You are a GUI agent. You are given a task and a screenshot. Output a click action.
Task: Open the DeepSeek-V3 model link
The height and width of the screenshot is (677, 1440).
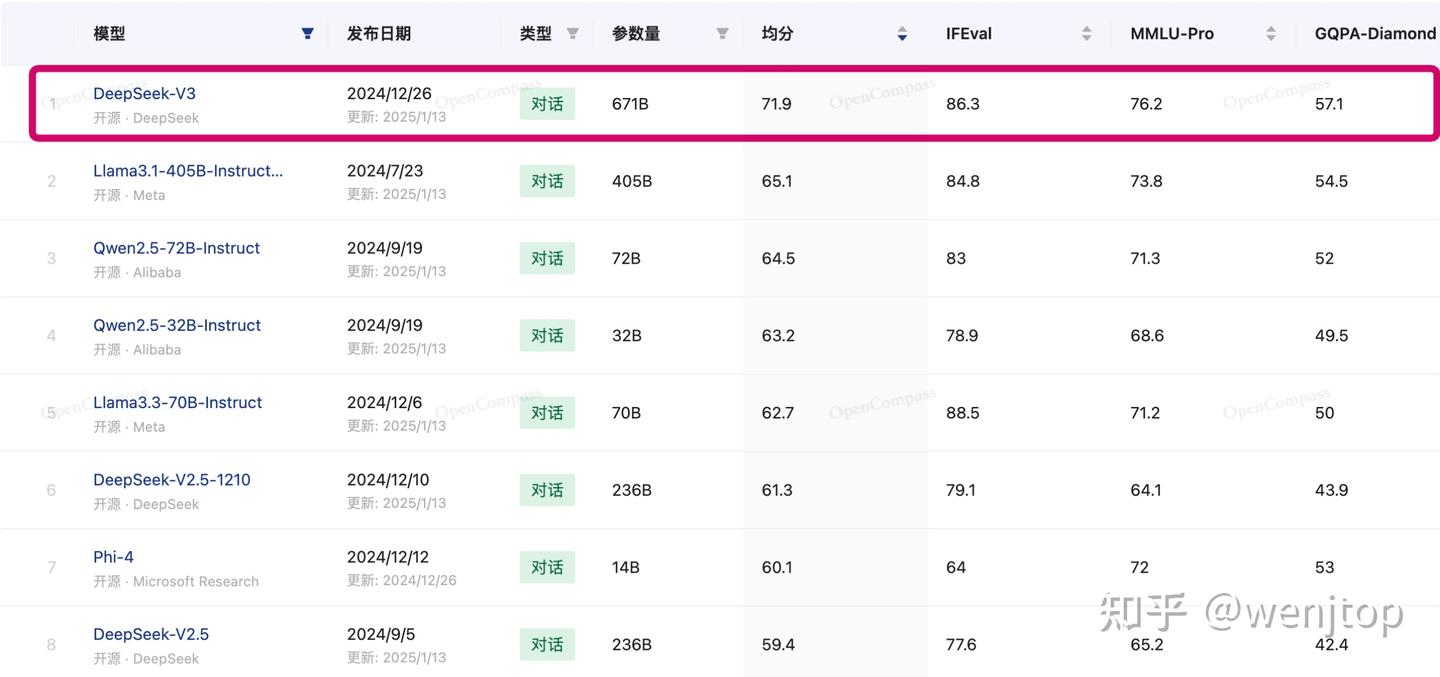[144, 93]
